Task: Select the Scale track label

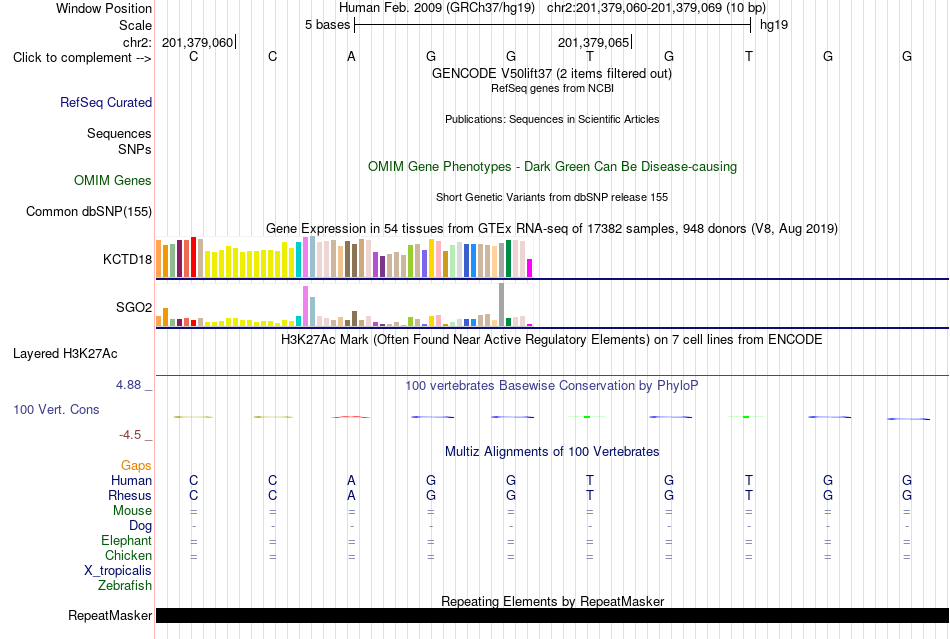Action: (135, 25)
